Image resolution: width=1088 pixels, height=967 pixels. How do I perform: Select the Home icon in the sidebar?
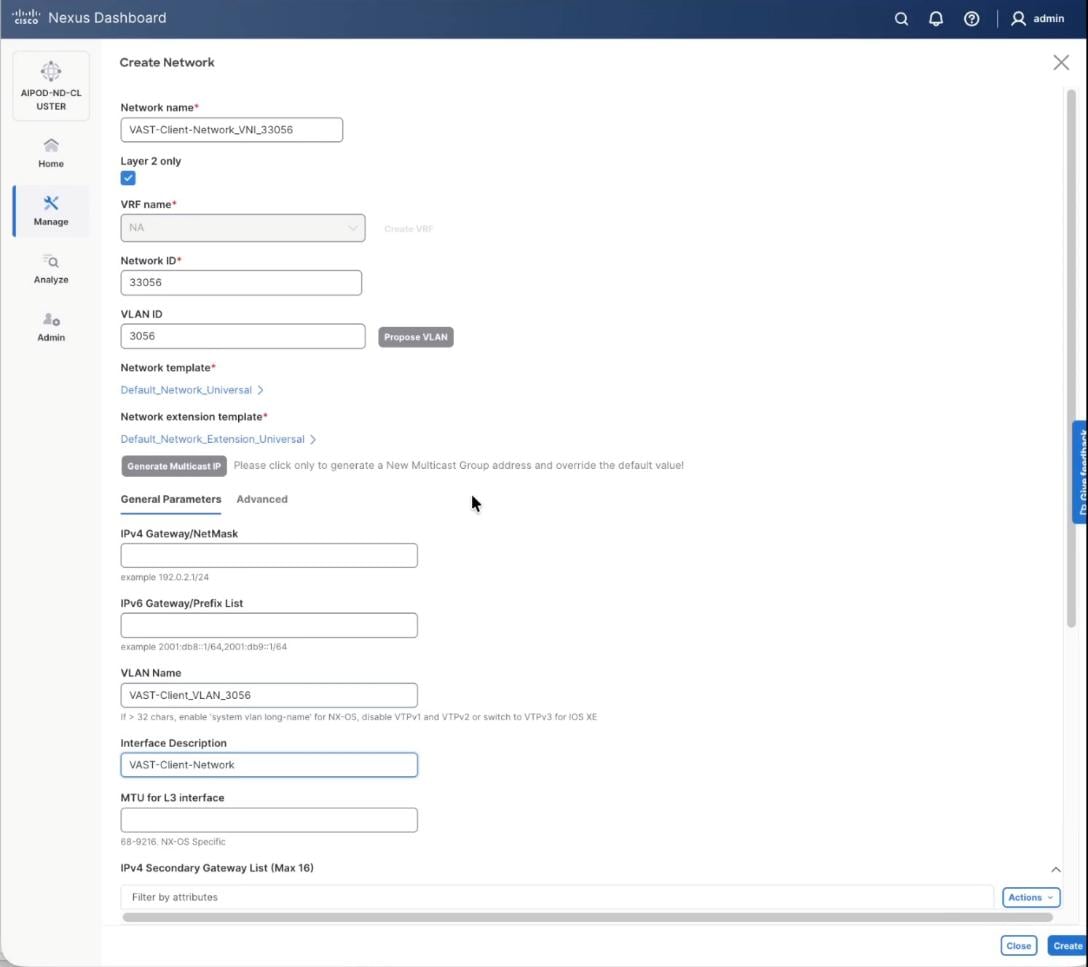pos(50,152)
